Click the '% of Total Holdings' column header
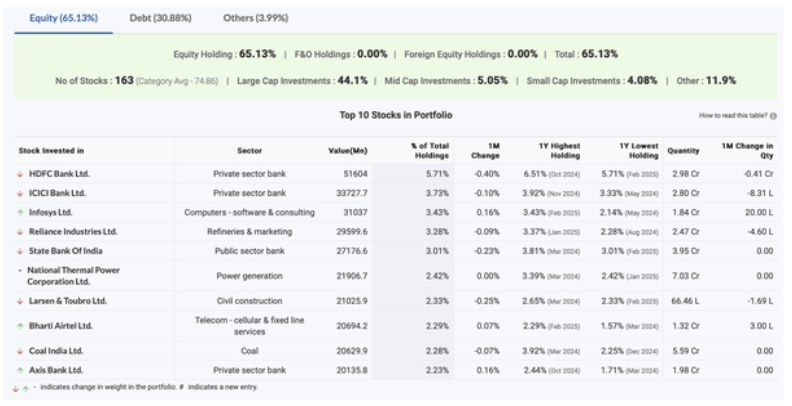 click(x=429, y=151)
